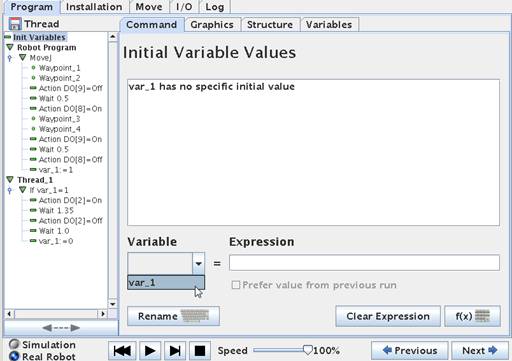Enable Prefer value from previous run

(236, 285)
